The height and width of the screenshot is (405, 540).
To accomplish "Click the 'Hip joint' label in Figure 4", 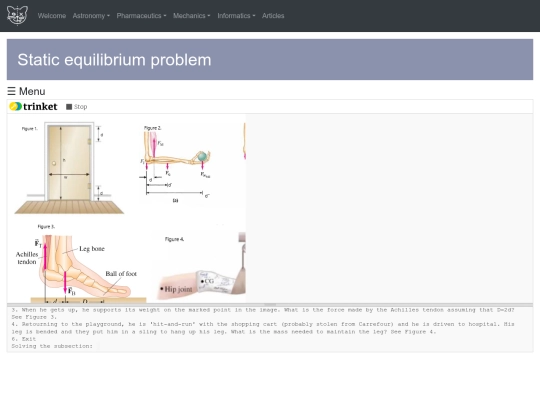I will coord(178,289).
